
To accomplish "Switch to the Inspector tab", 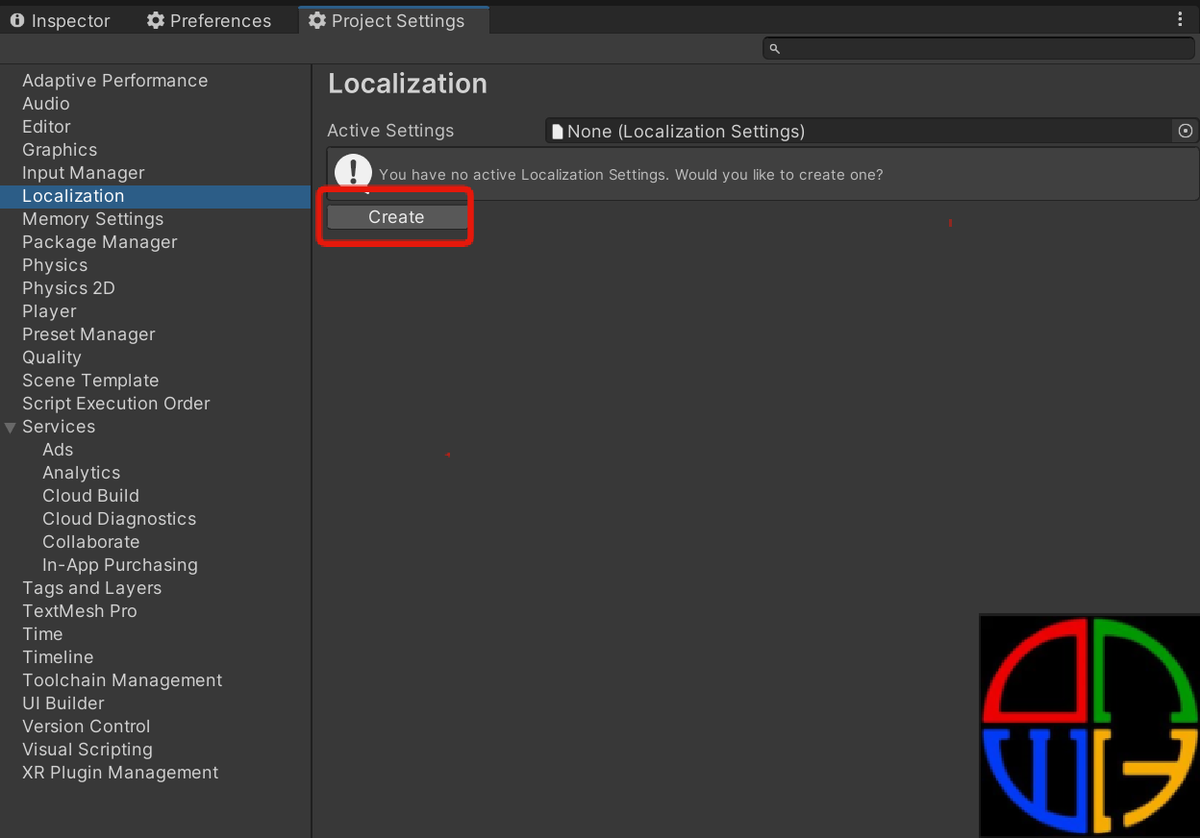I will pos(60,20).
